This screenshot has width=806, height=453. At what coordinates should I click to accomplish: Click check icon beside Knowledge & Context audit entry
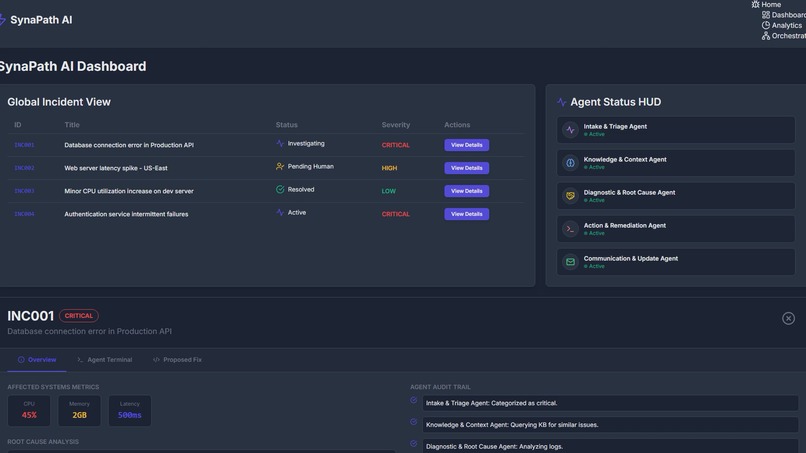click(x=413, y=422)
